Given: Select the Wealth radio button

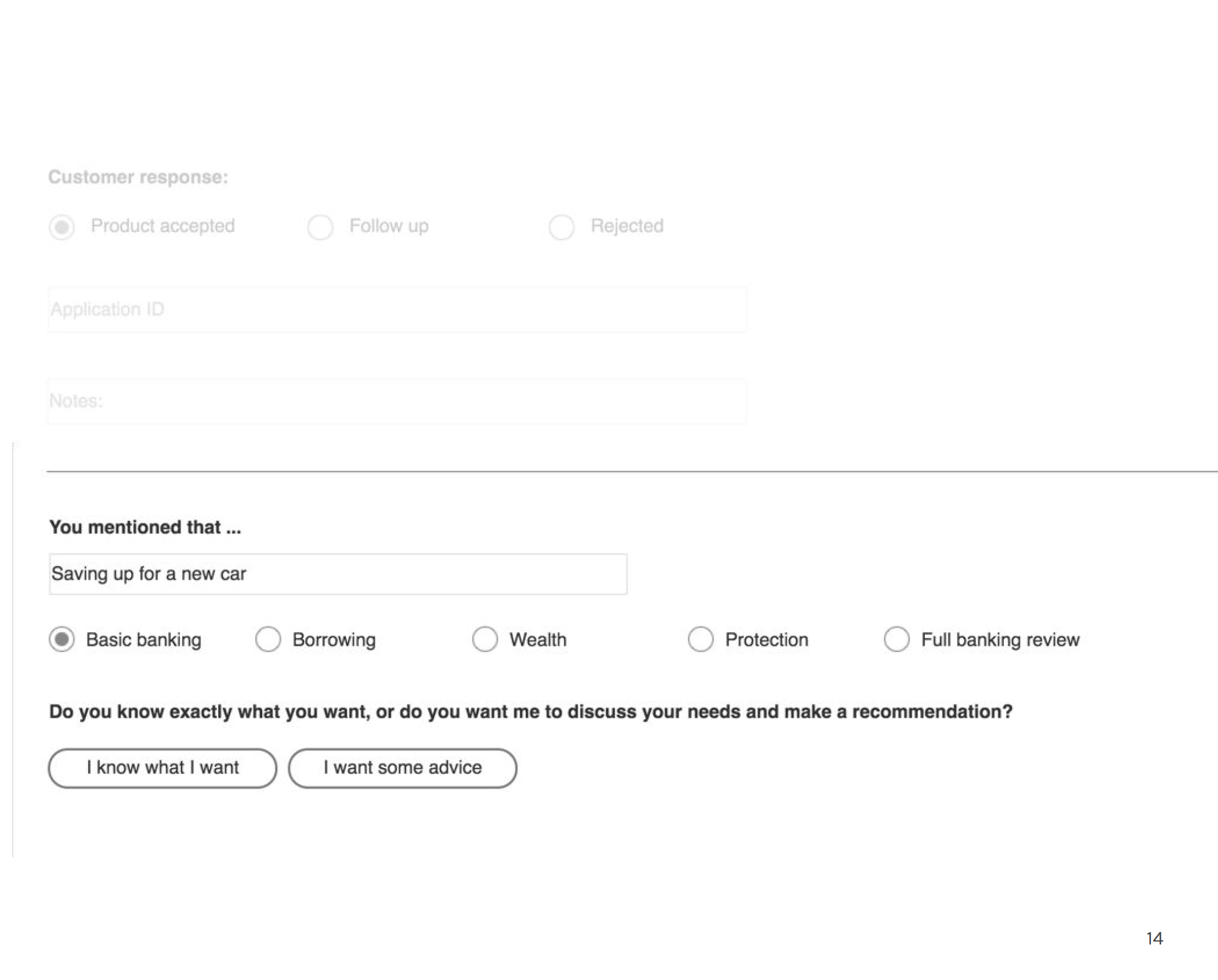Looking at the screenshot, I should point(485,639).
